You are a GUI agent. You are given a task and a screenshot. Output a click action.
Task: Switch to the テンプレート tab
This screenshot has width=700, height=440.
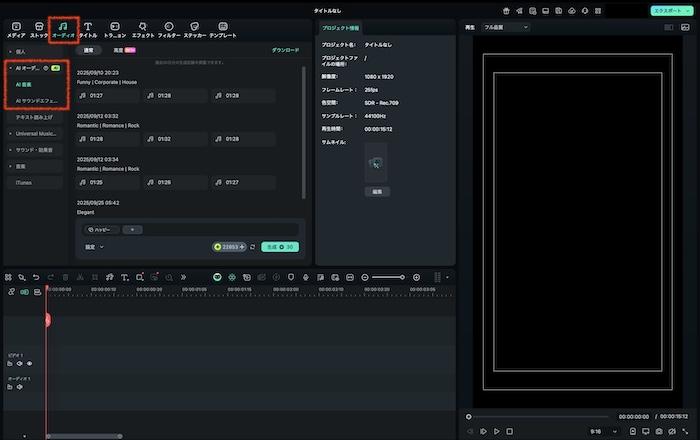click(x=223, y=27)
